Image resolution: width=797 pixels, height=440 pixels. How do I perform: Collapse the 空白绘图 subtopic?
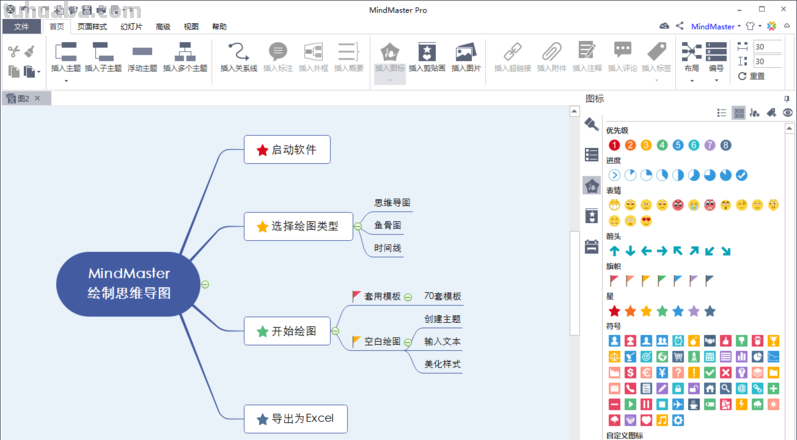[408, 343]
